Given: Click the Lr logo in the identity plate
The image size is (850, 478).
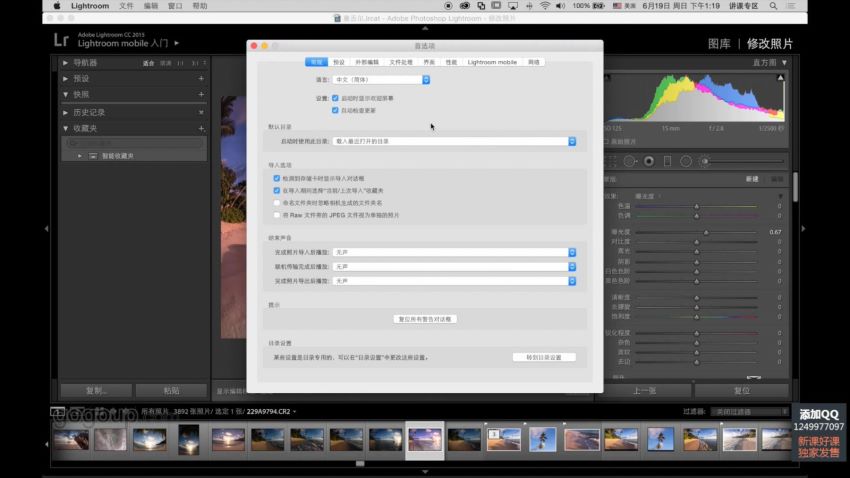Looking at the screenshot, I should (x=61, y=40).
